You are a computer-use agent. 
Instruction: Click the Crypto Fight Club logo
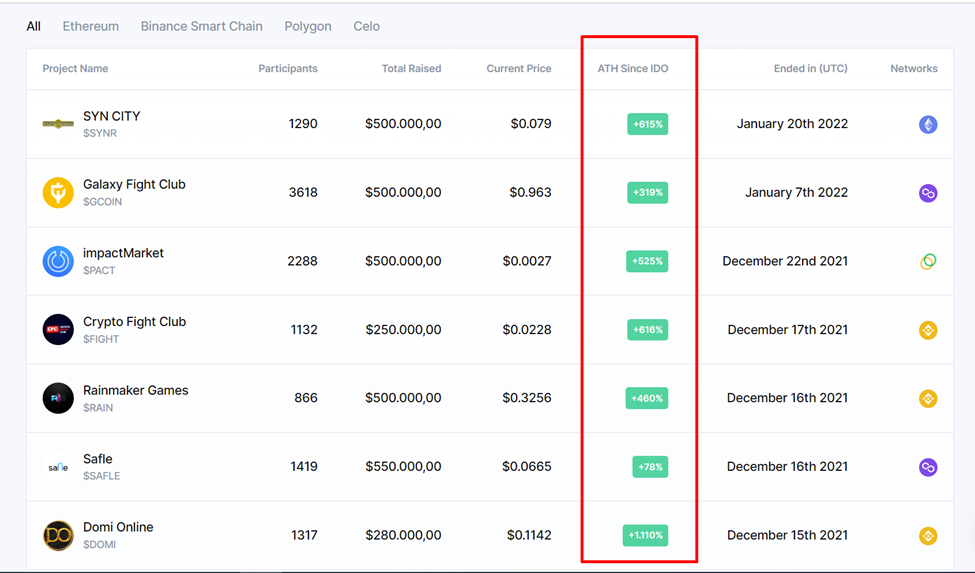(x=58, y=329)
